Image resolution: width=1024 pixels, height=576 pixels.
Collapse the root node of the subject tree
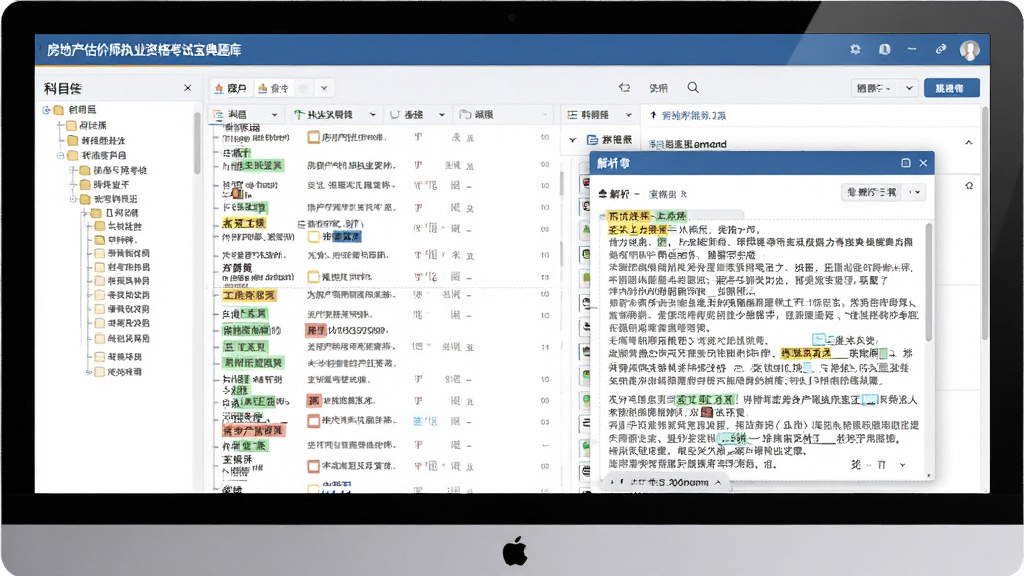(47, 110)
